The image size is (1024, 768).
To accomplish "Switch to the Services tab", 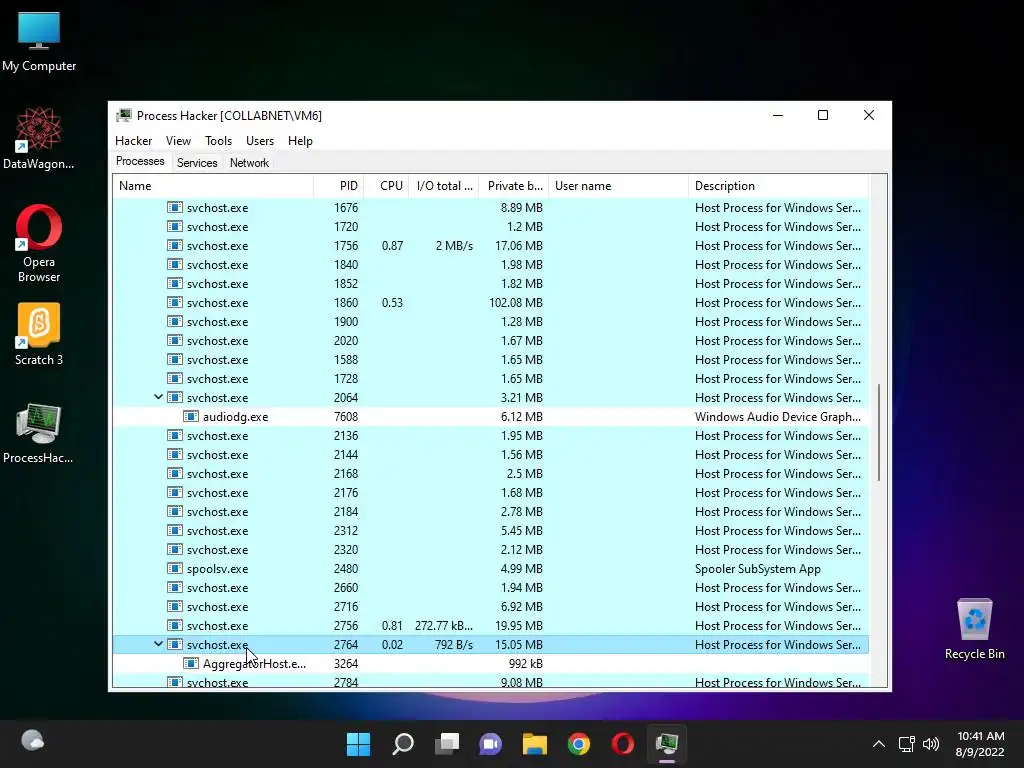I will tap(197, 163).
